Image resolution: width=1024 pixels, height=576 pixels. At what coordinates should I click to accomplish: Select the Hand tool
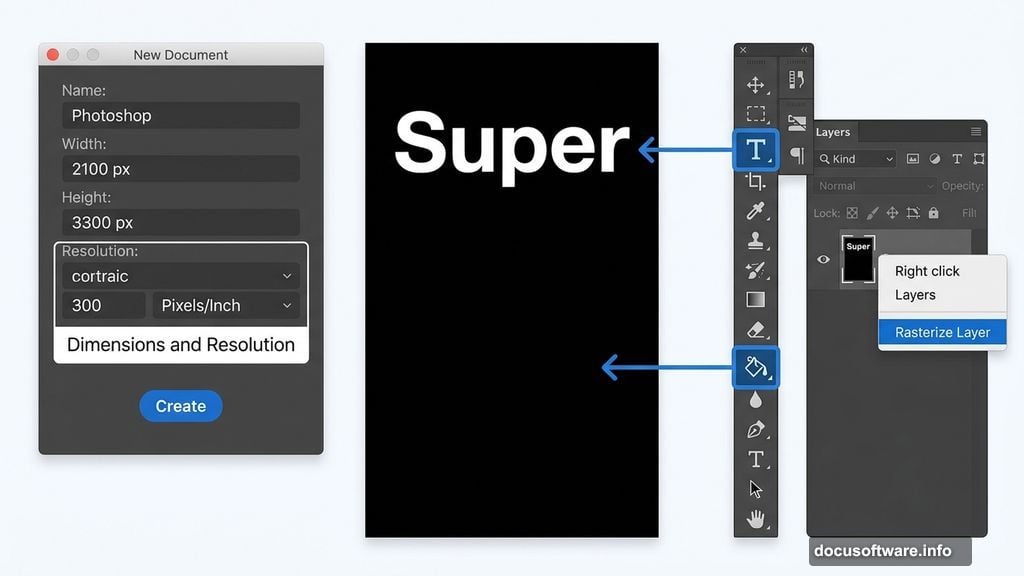pyautogui.click(x=756, y=519)
